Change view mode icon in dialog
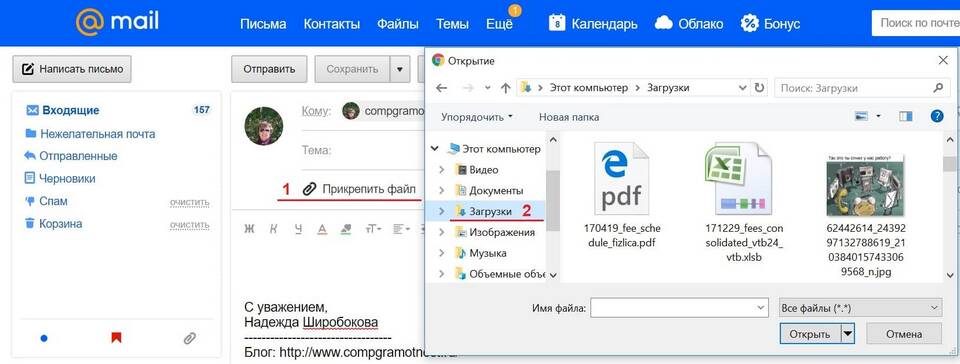The width and height of the screenshot is (960, 364). (x=861, y=116)
